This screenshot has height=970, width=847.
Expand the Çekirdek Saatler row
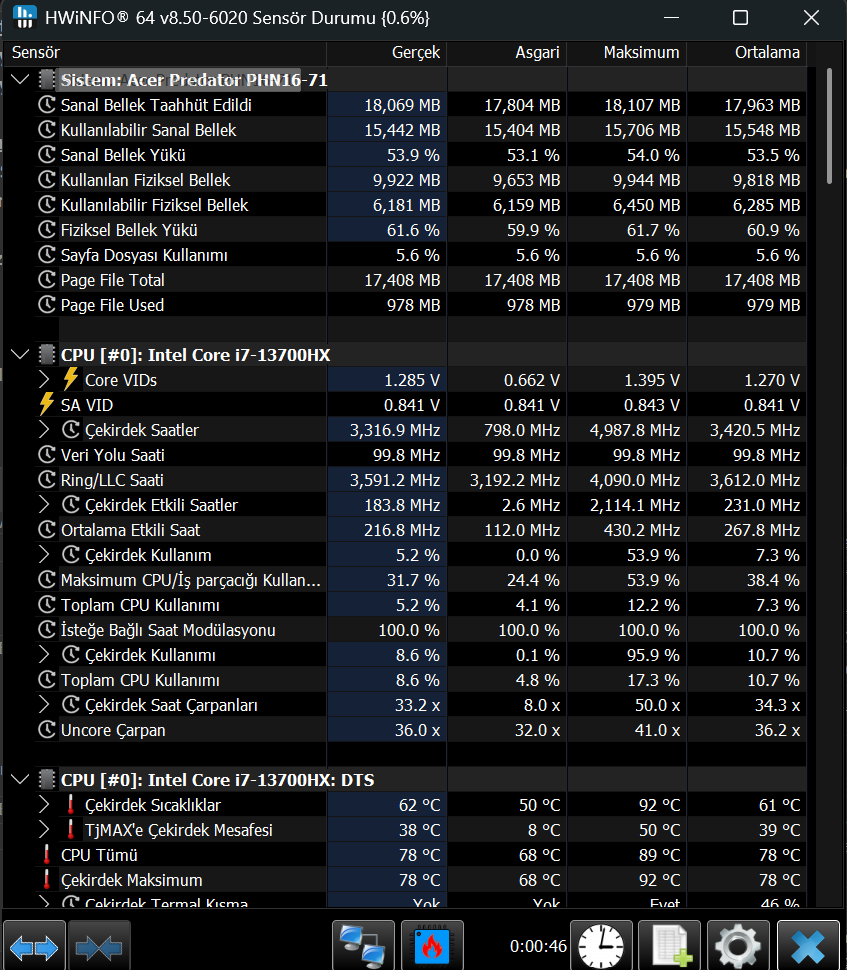44,430
